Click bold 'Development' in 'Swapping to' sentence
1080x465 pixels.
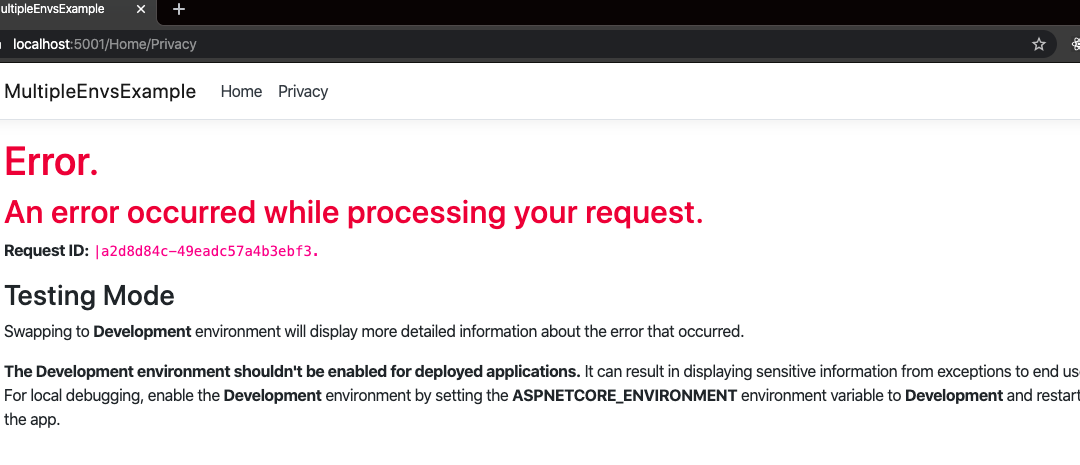click(x=142, y=331)
